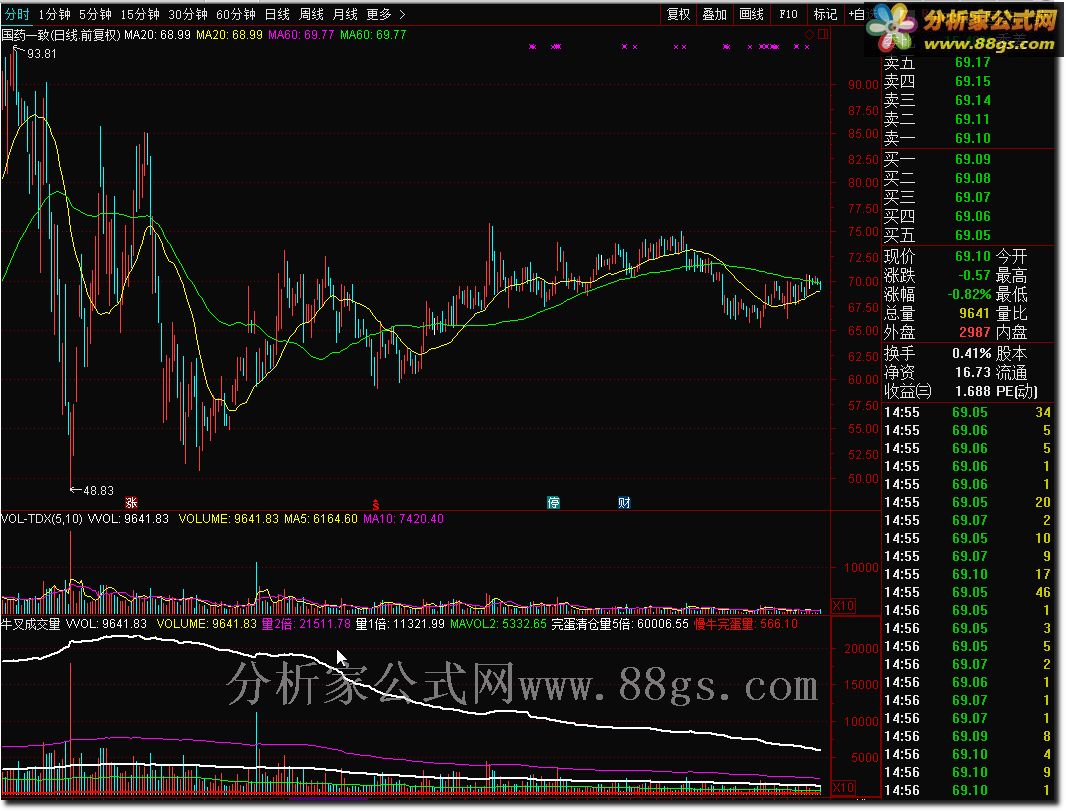This screenshot has width=1066, height=811.
Task: Click the PE(动) label
Action: point(1017,392)
